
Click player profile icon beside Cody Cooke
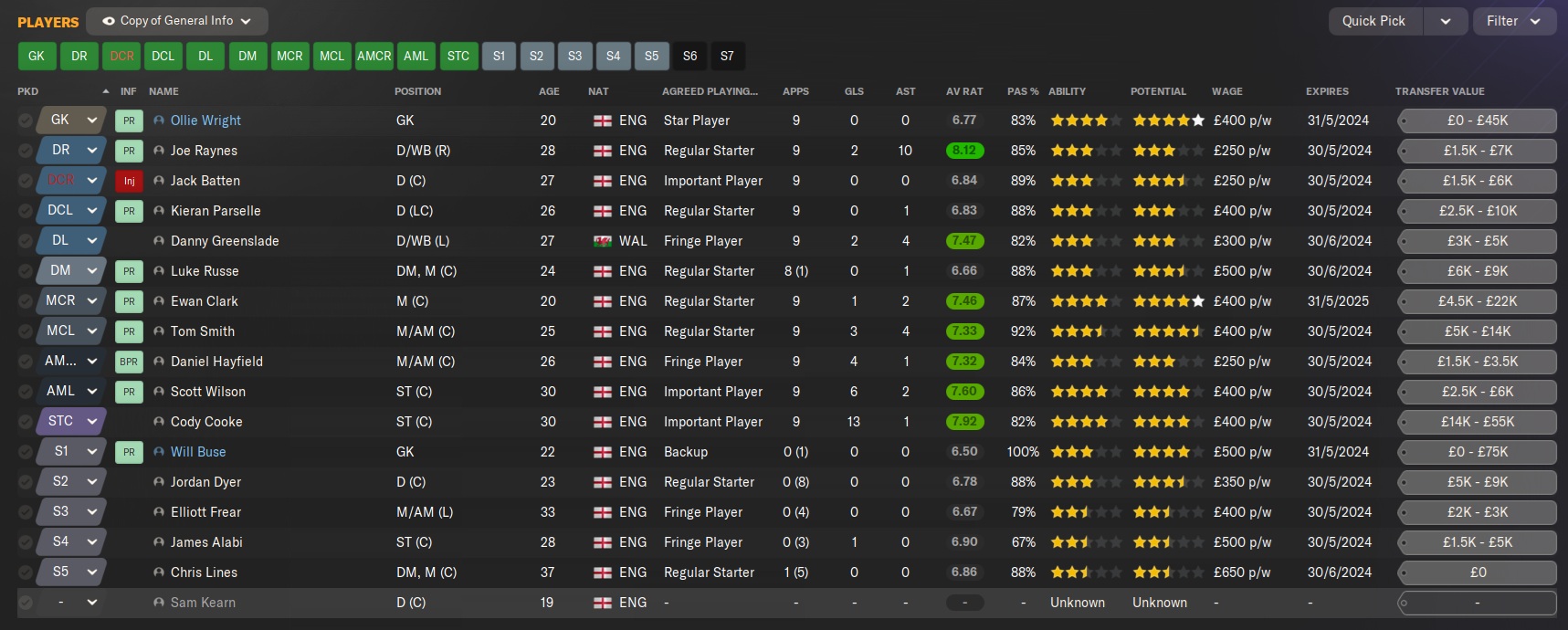tap(159, 422)
